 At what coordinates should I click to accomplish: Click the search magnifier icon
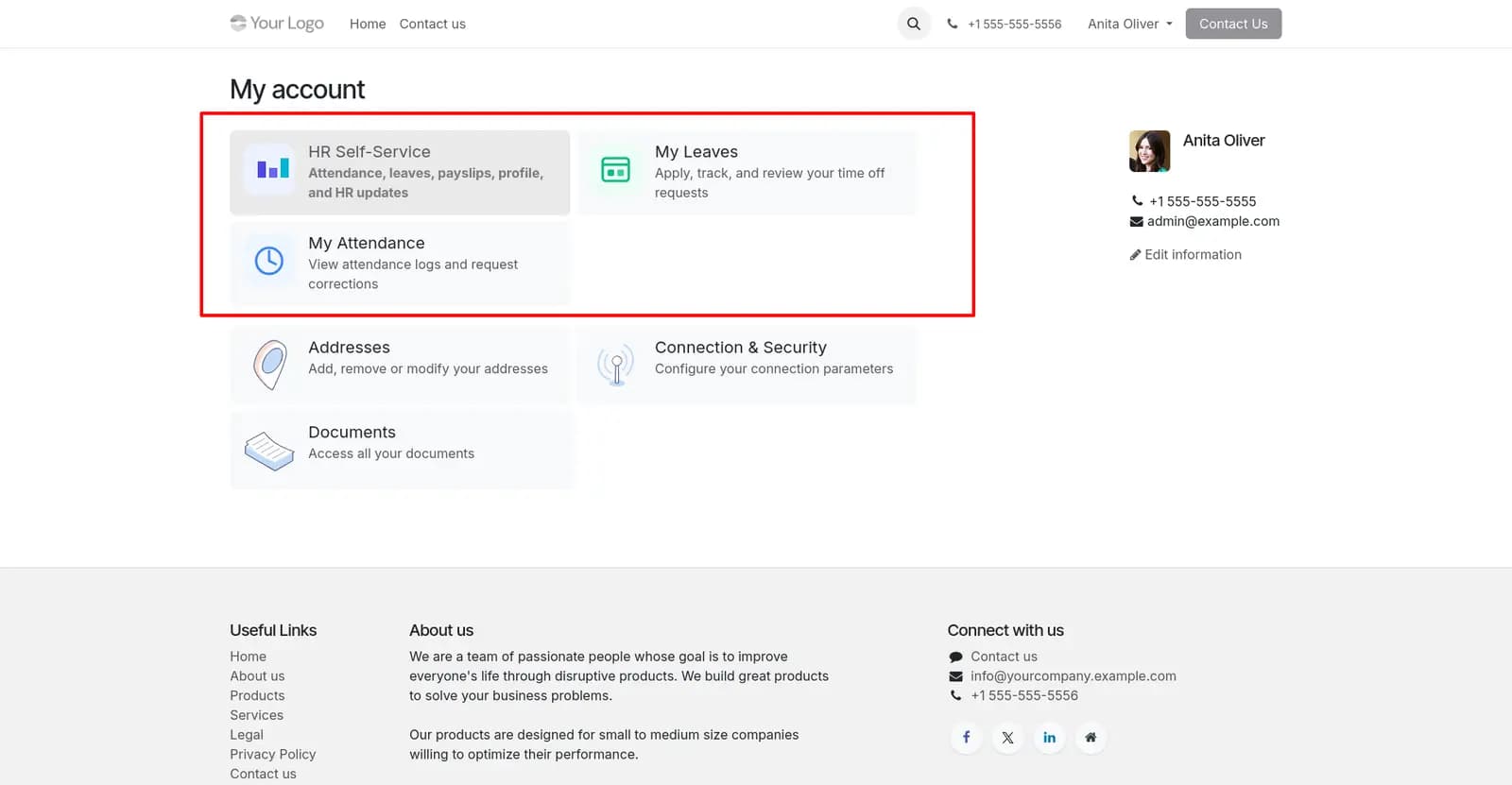pos(913,24)
